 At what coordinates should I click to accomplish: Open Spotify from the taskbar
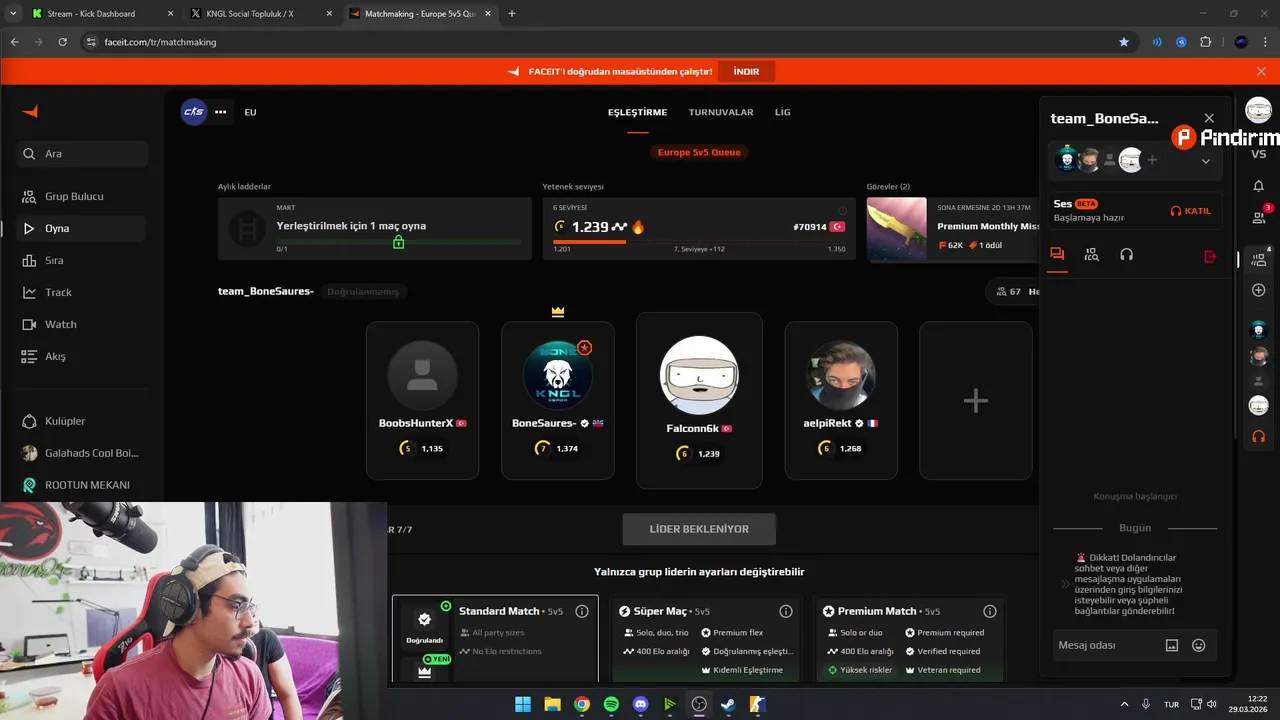[x=611, y=704]
